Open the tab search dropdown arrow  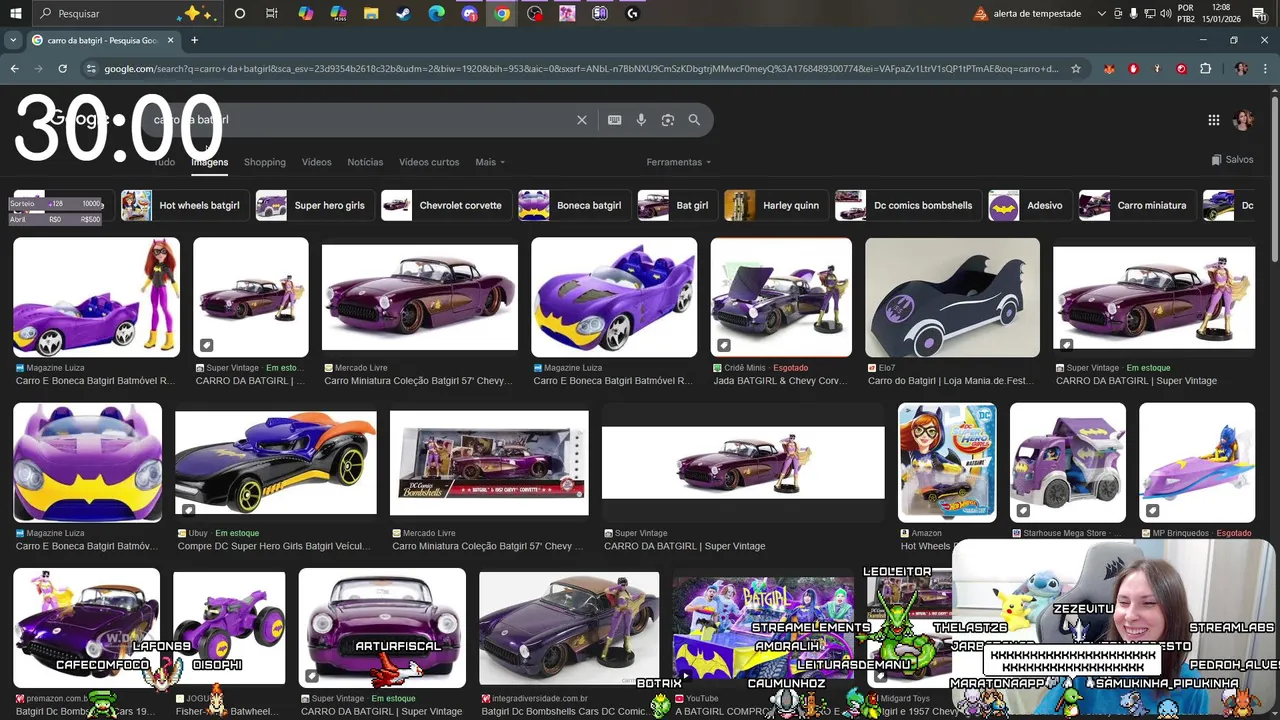coord(12,40)
